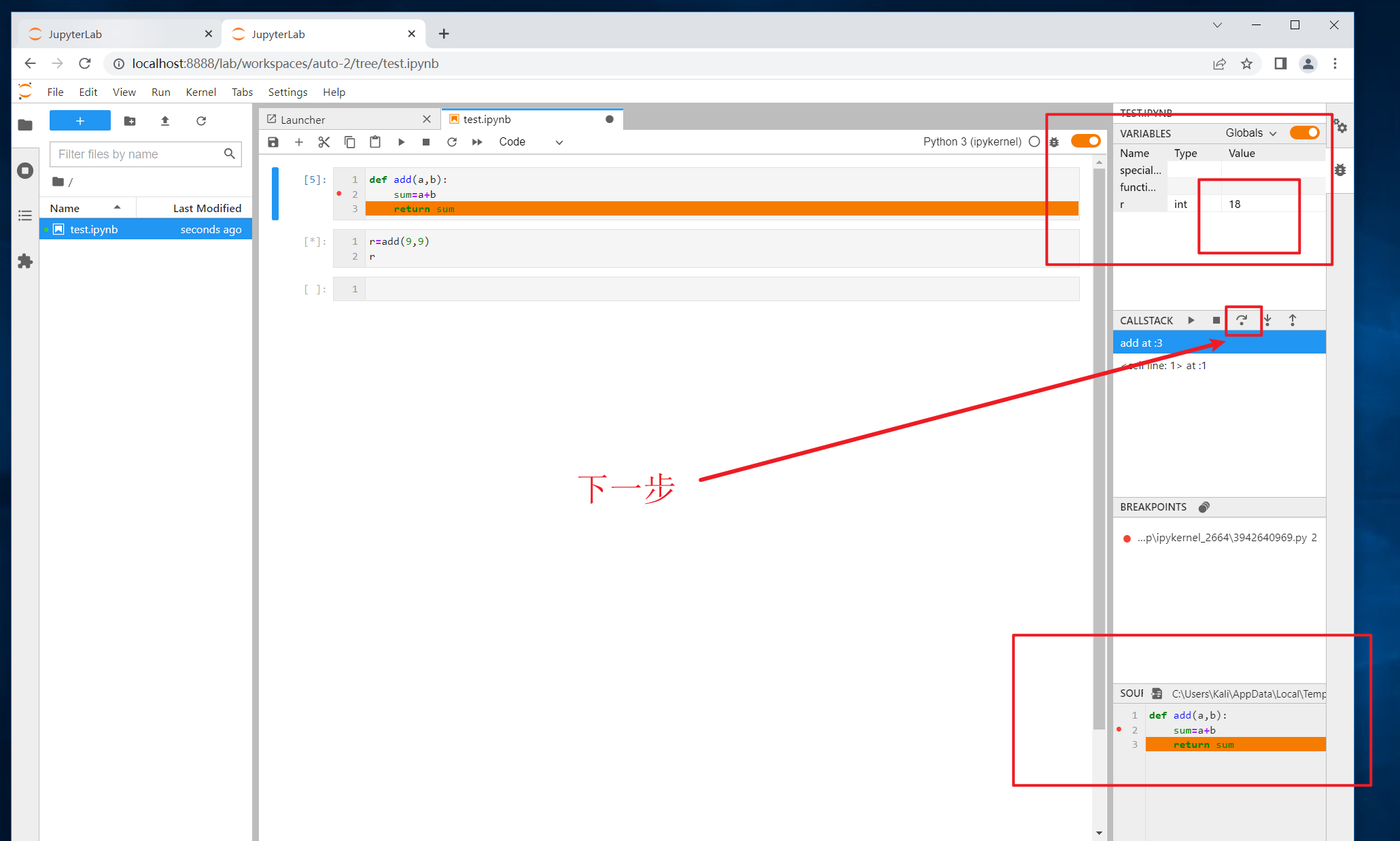Terminate the debug session with the stop icon
Viewport: 1400px width, 841px height.
point(1216,320)
